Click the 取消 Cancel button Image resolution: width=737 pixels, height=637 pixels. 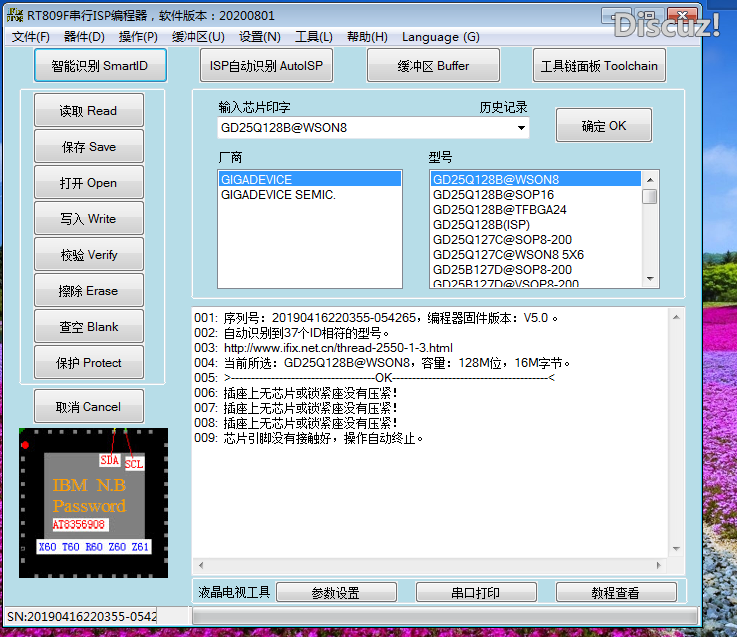(88, 406)
